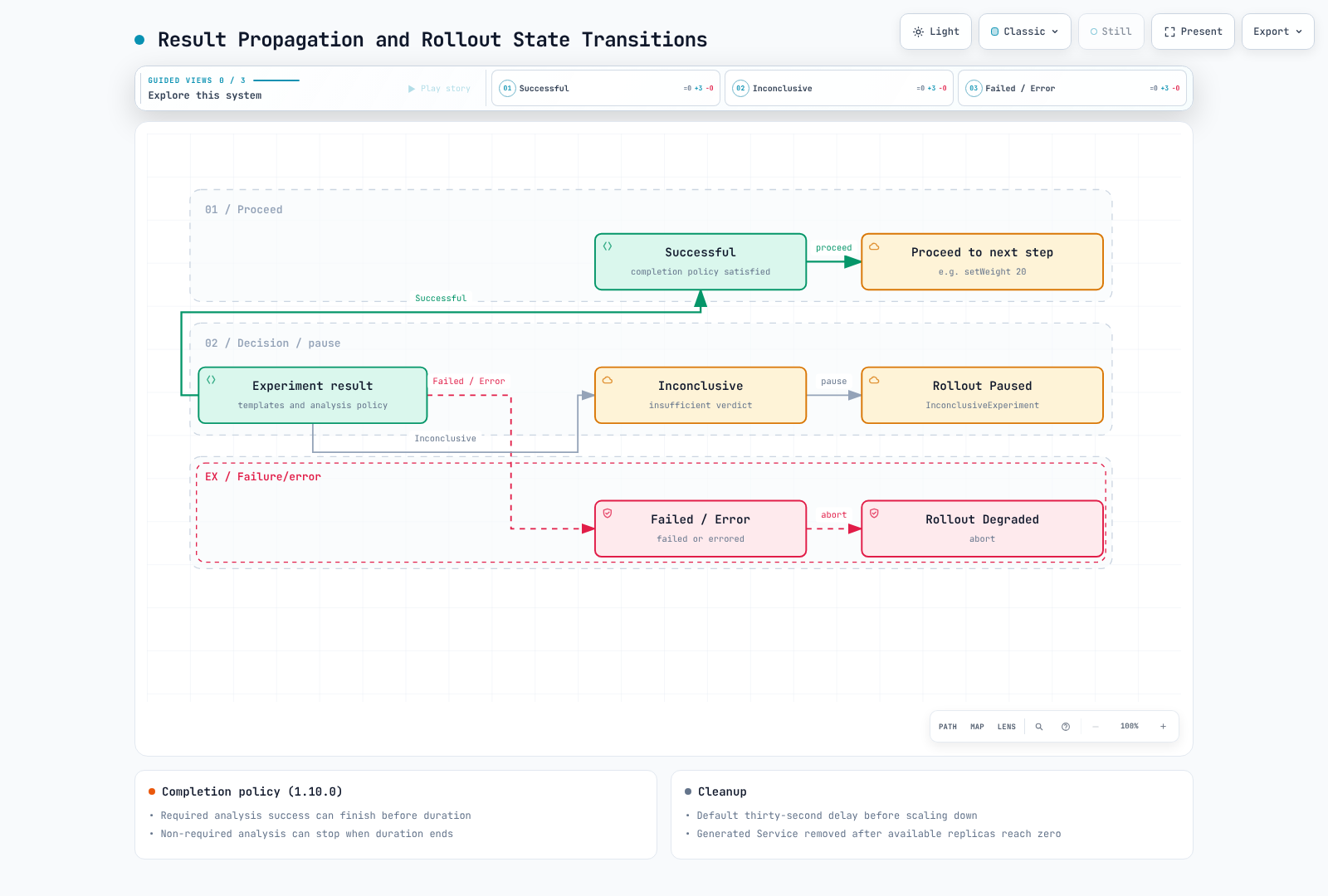1328x896 pixels.
Task: Open the help question-mark icon
Action: click(1066, 727)
